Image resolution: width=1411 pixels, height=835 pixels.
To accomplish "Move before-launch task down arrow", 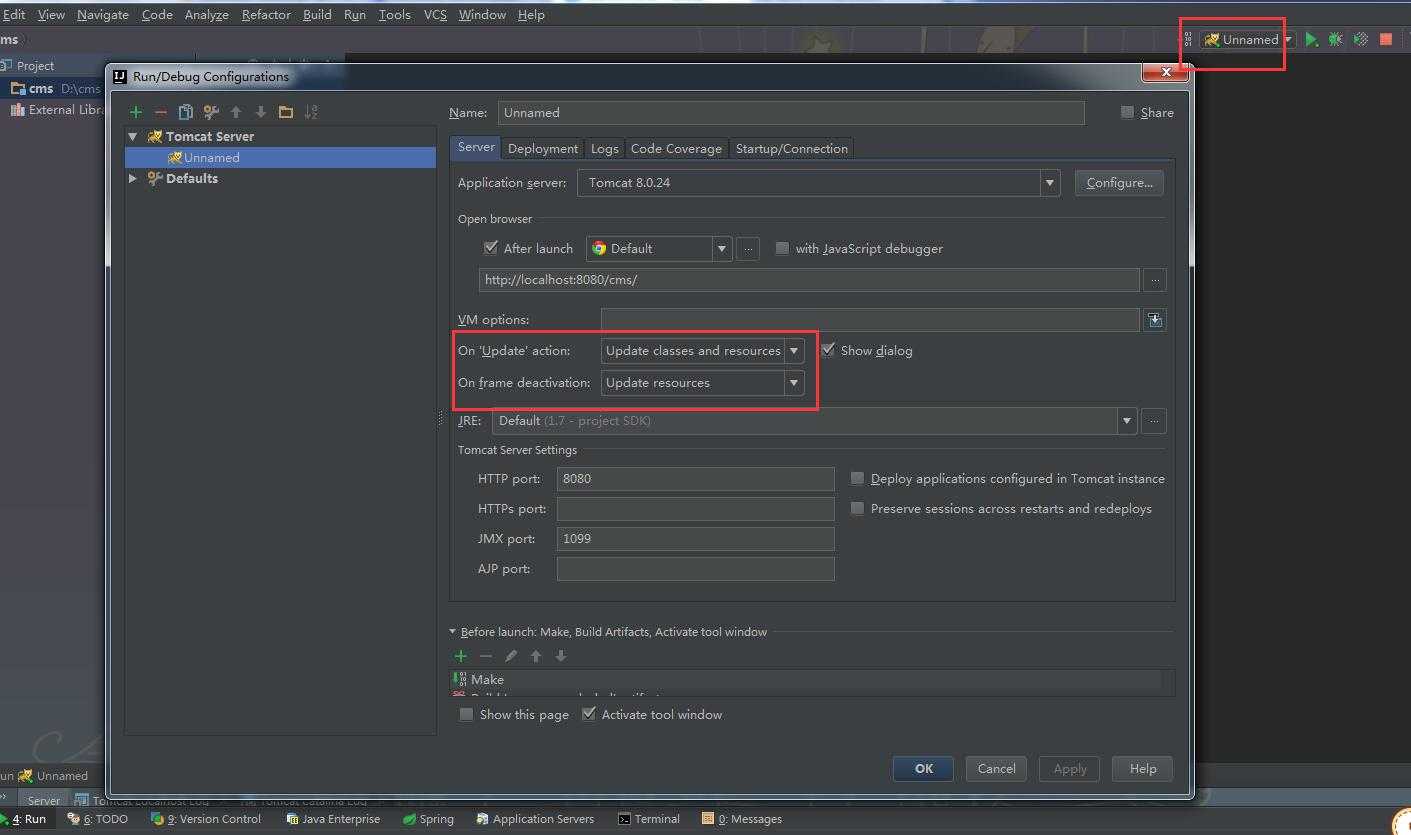I will tap(561, 656).
